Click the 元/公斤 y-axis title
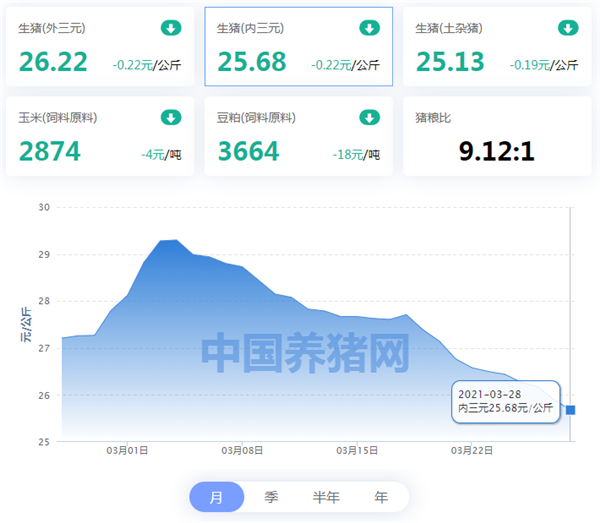Image resolution: width=600 pixels, height=523 pixels. pyautogui.click(x=26, y=324)
